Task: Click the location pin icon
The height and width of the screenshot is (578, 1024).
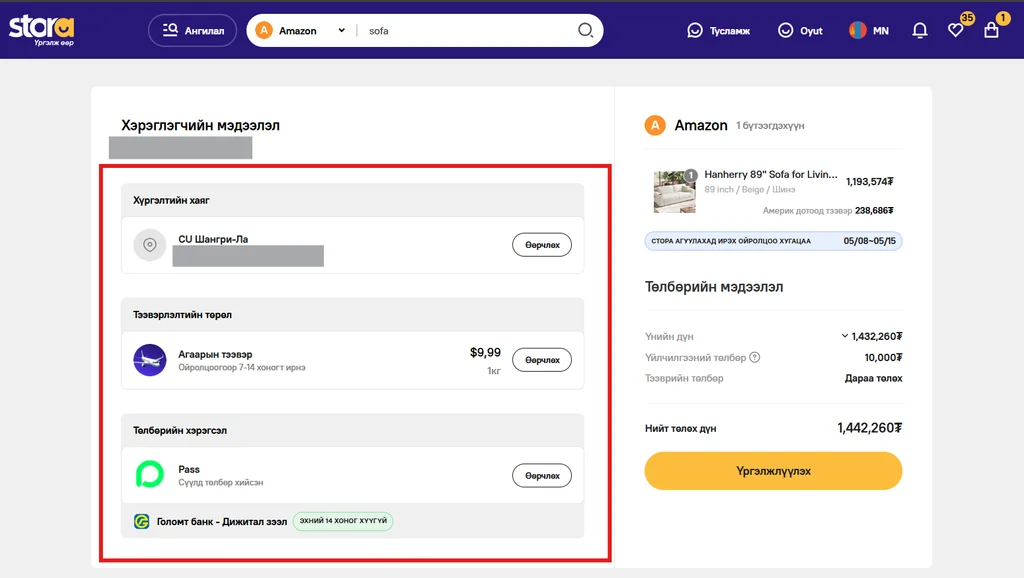Action: pos(150,245)
